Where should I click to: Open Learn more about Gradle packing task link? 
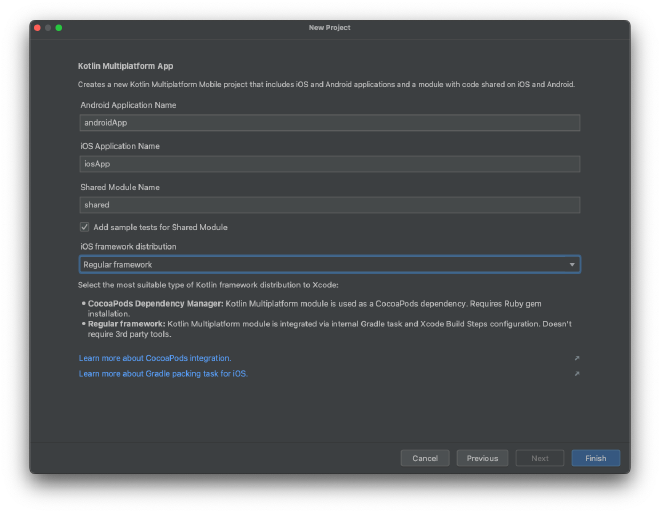(163, 374)
